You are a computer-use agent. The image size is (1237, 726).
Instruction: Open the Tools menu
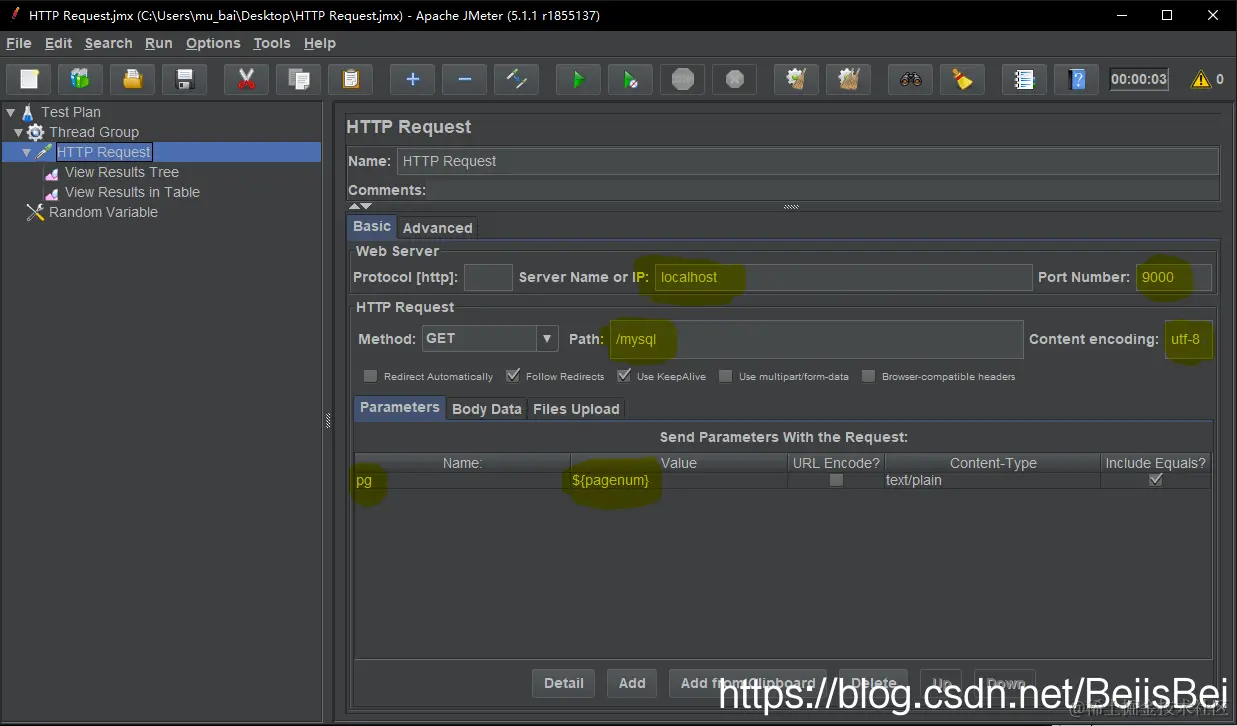point(272,43)
